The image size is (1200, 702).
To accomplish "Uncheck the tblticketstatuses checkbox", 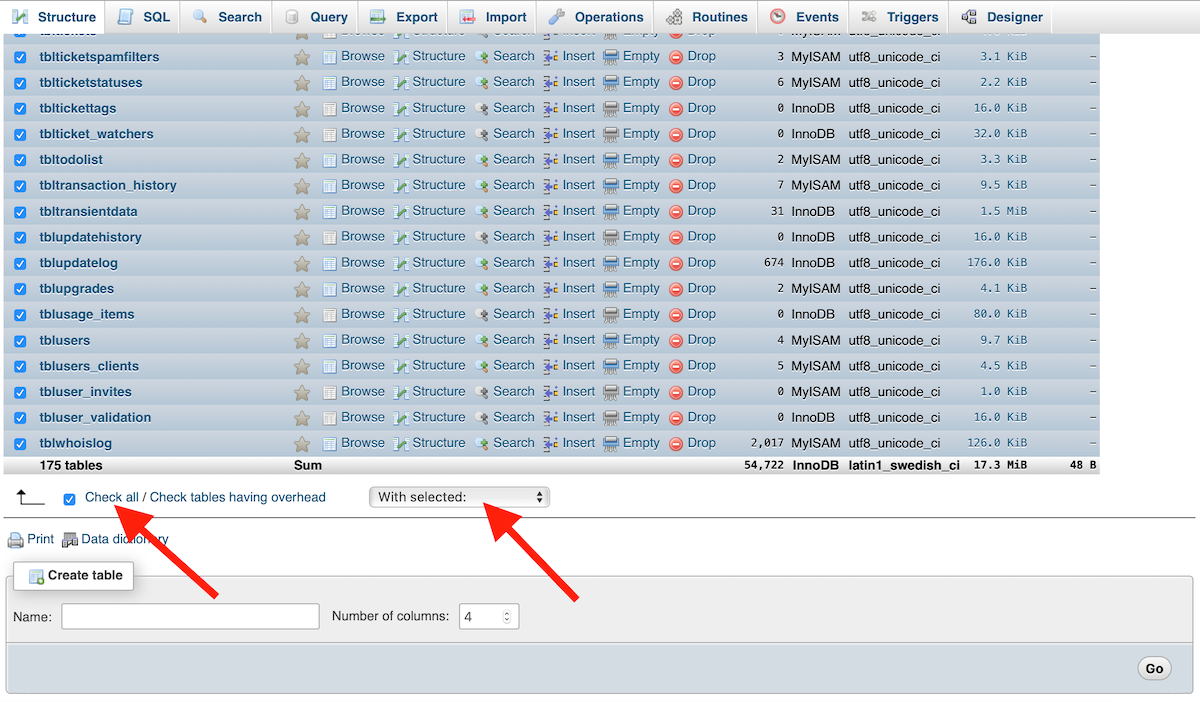I will (x=20, y=84).
